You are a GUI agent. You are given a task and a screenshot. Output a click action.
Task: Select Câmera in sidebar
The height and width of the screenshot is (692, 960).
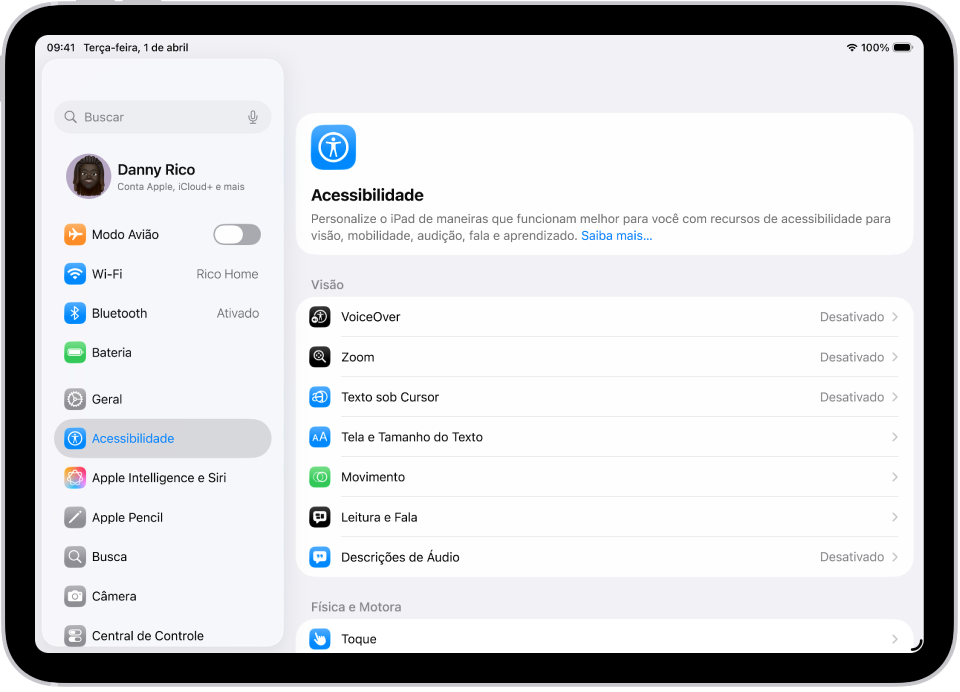pyautogui.click(x=162, y=596)
